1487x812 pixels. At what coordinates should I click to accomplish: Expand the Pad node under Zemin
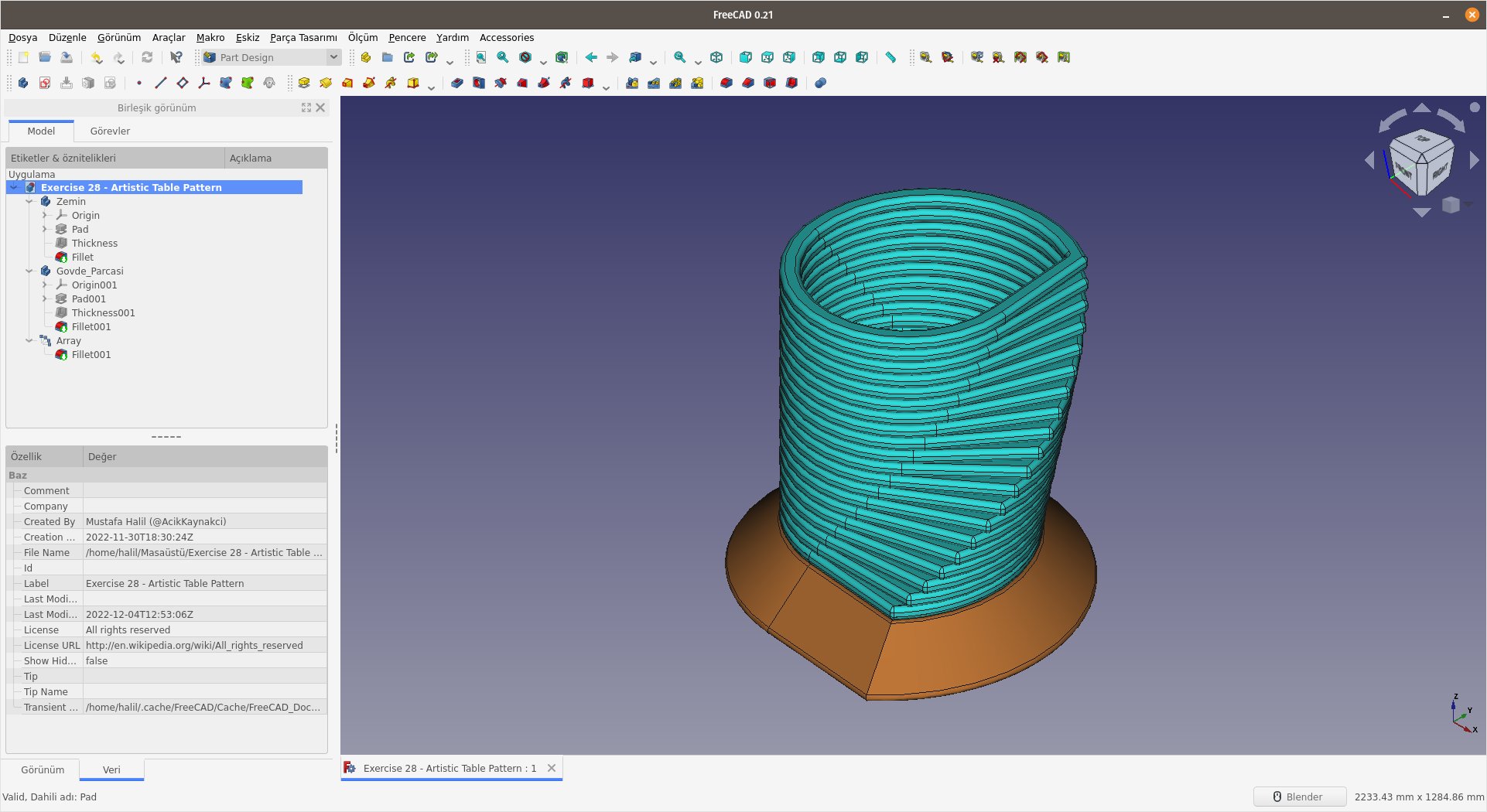45,229
